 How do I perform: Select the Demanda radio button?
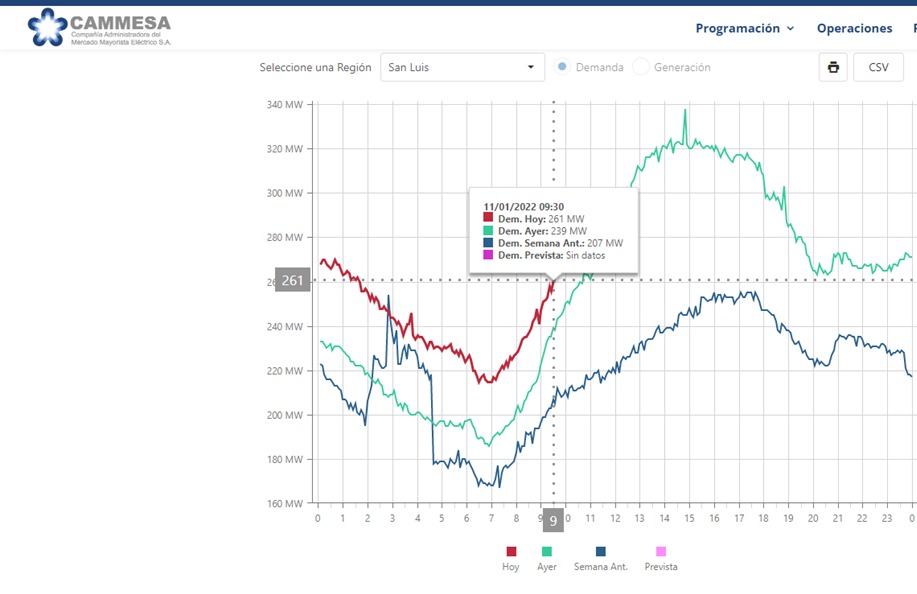[x=562, y=67]
